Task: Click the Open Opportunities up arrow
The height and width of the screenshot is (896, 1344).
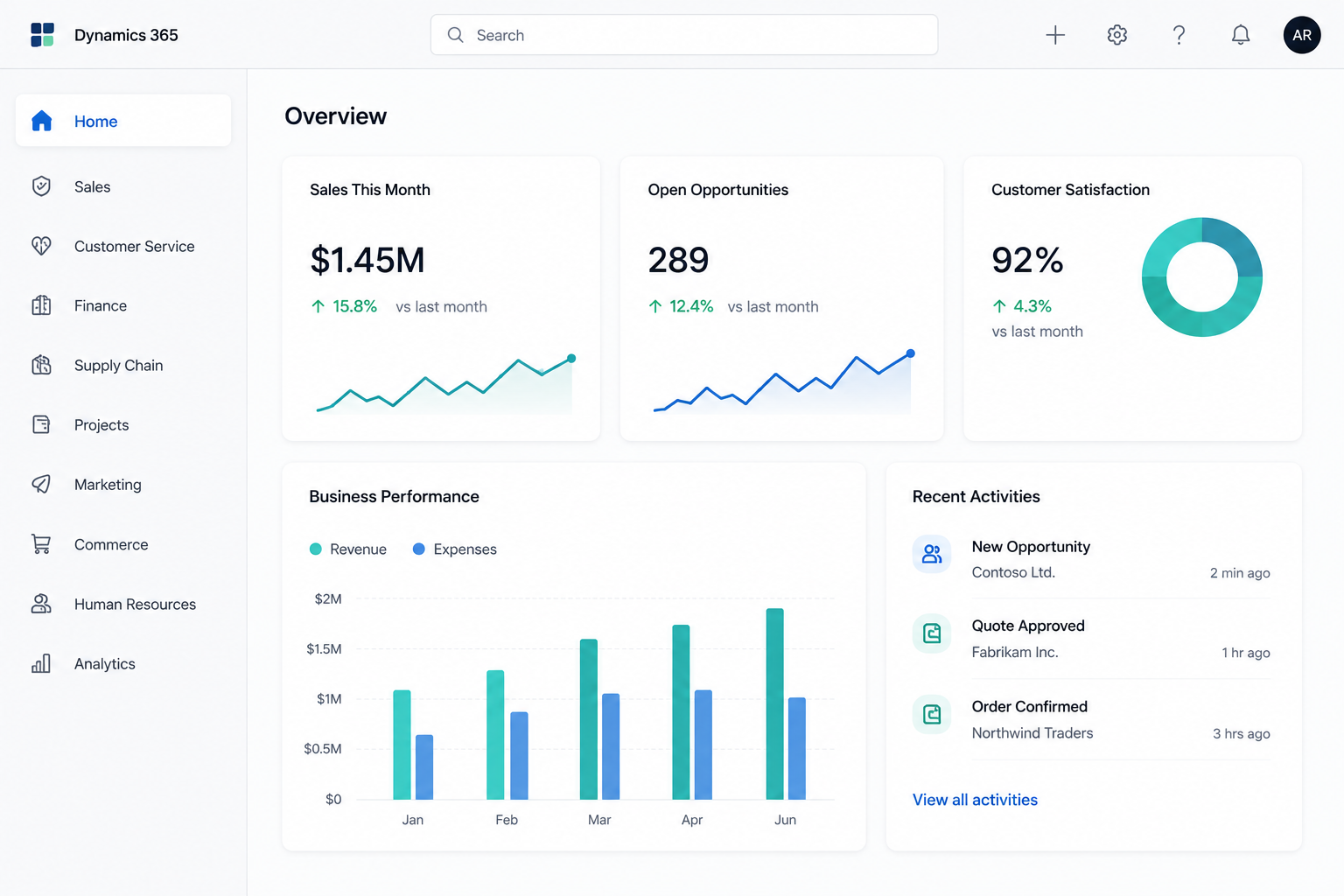Action: [655, 306]
